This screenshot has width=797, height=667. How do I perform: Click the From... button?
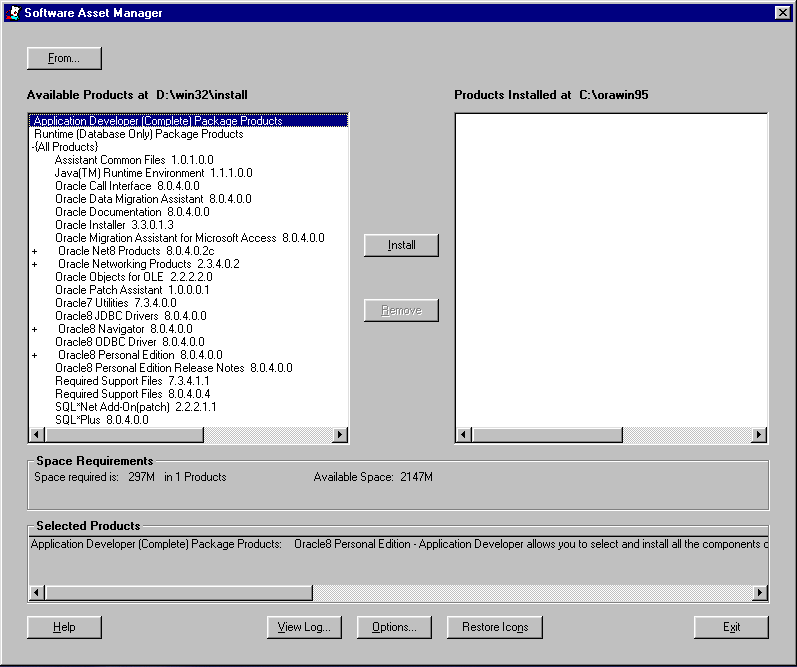click(64, 58)
